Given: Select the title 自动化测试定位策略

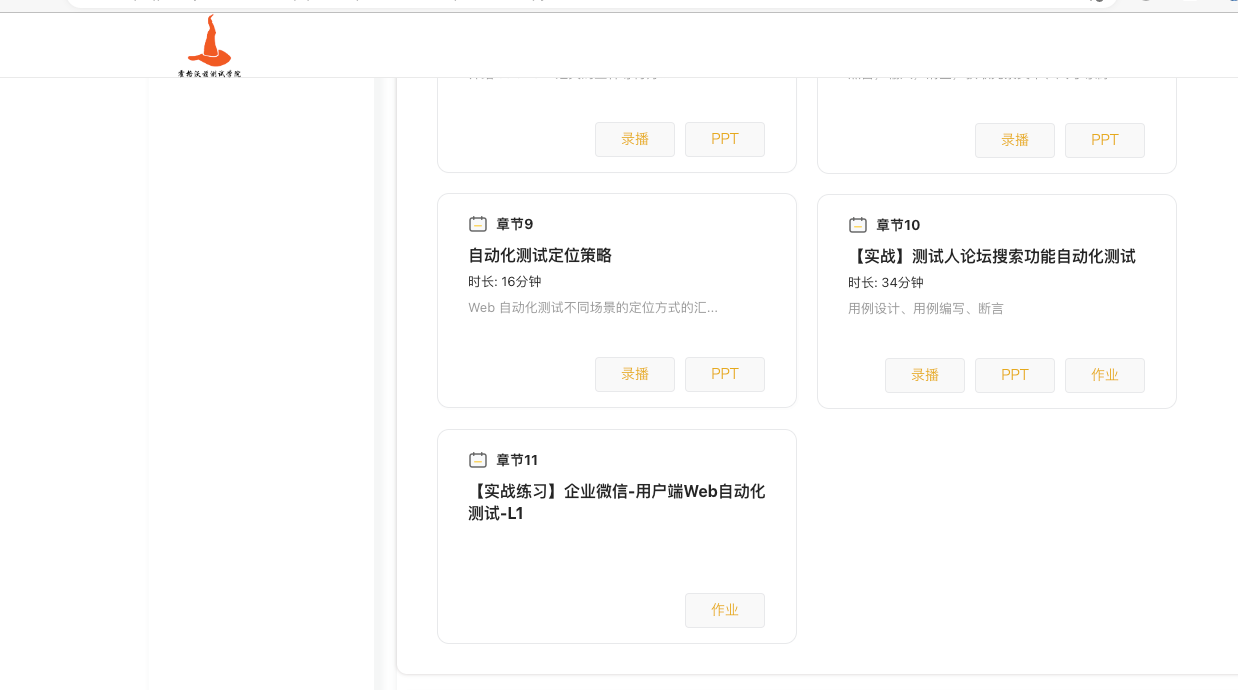Looking at the screenshot, I should point(540,256).
